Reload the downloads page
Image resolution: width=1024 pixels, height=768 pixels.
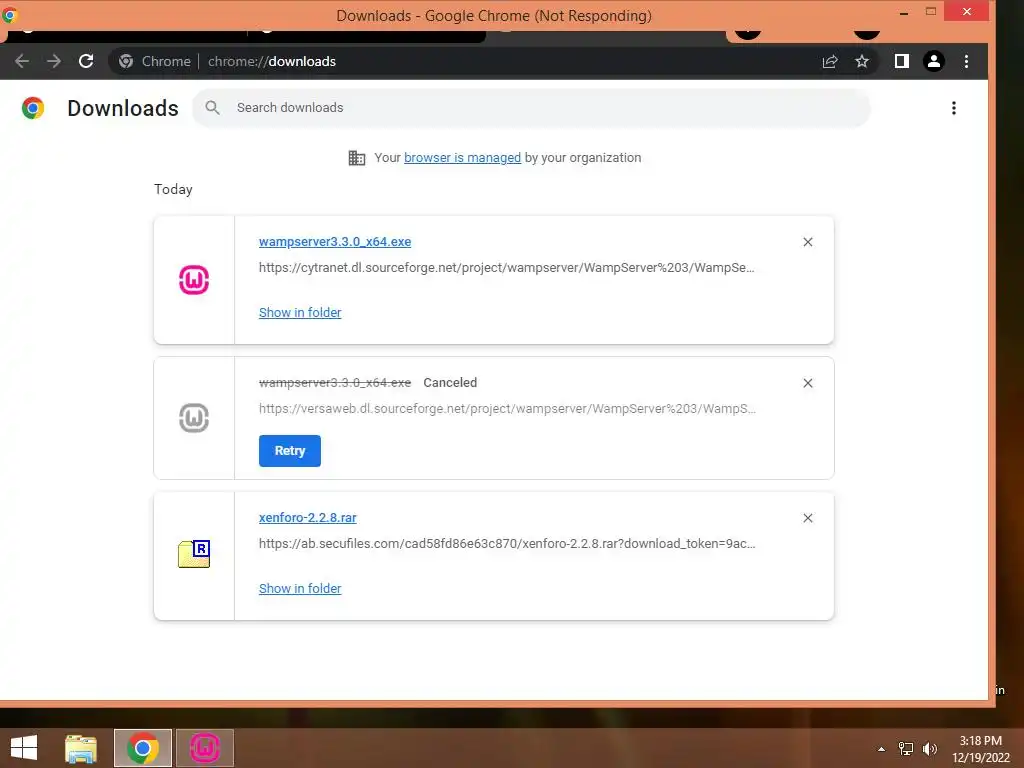[x=86, y=61]
